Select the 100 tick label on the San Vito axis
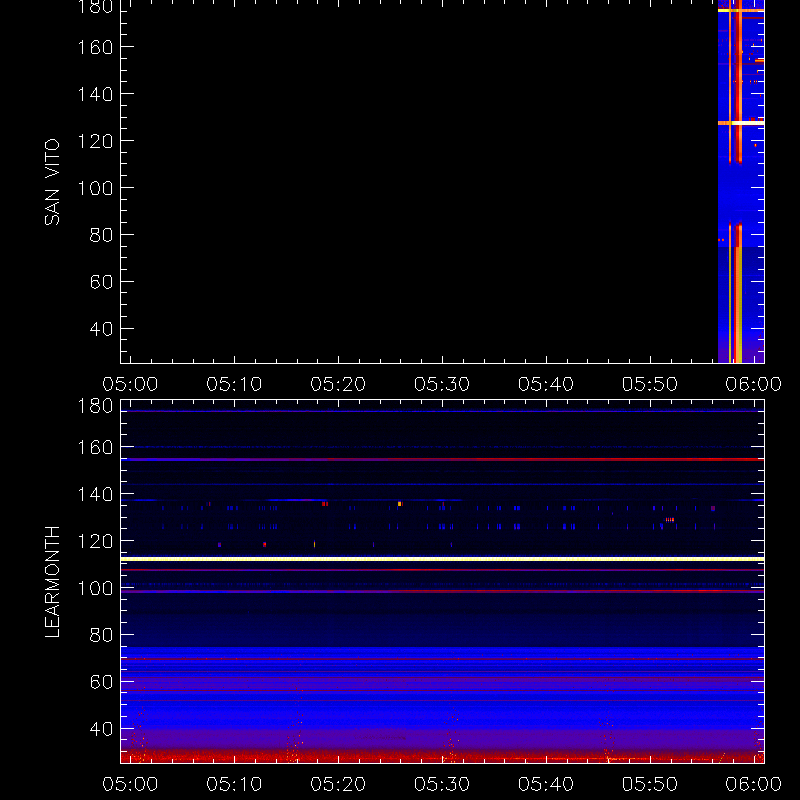The width and height of the screenshot is (800, 800). click(95, 188)
